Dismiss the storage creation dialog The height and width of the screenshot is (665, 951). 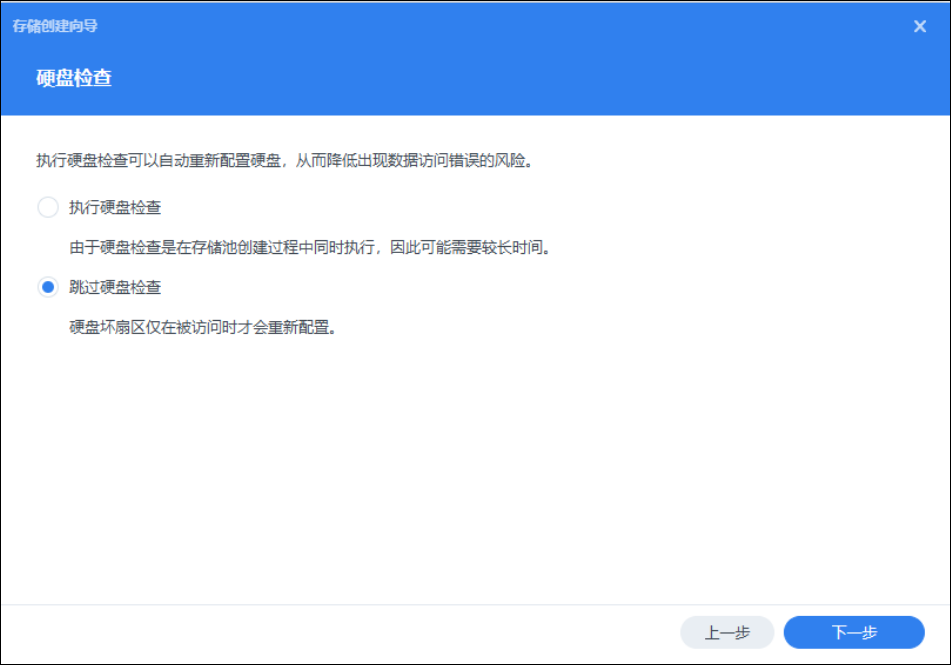tap(920, 27)
